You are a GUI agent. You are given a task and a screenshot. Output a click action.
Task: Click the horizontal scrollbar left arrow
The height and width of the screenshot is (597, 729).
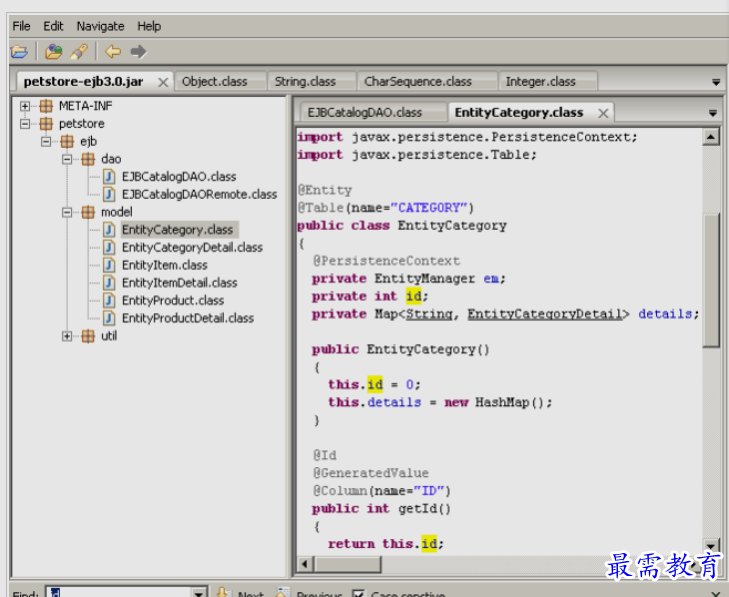(305, 564)
